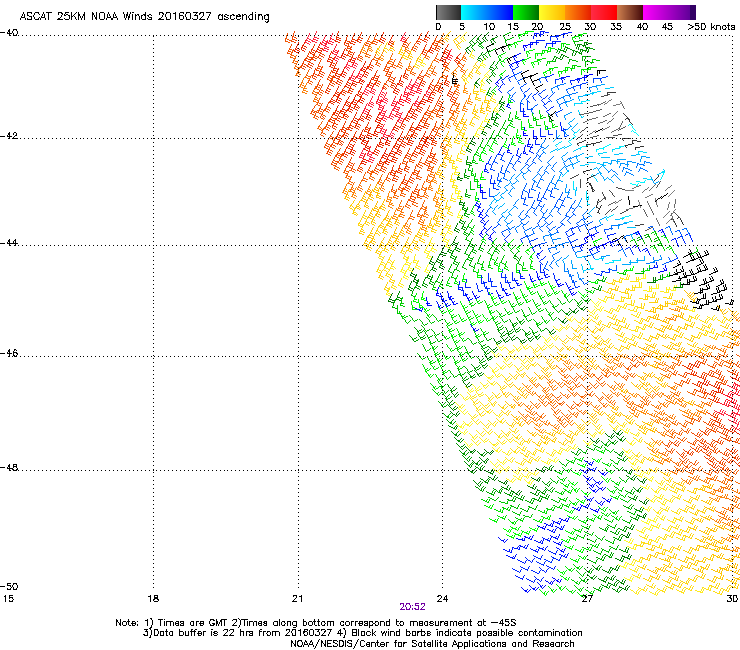Viewport: 740px width, 650px height.
Task: Pick the brown 35–40 knots color segment
Action: [630, 12]
